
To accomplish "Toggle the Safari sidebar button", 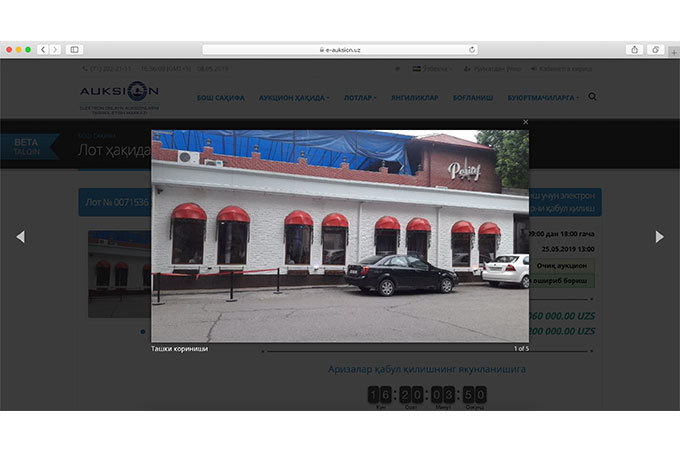I will coord(75,49).
